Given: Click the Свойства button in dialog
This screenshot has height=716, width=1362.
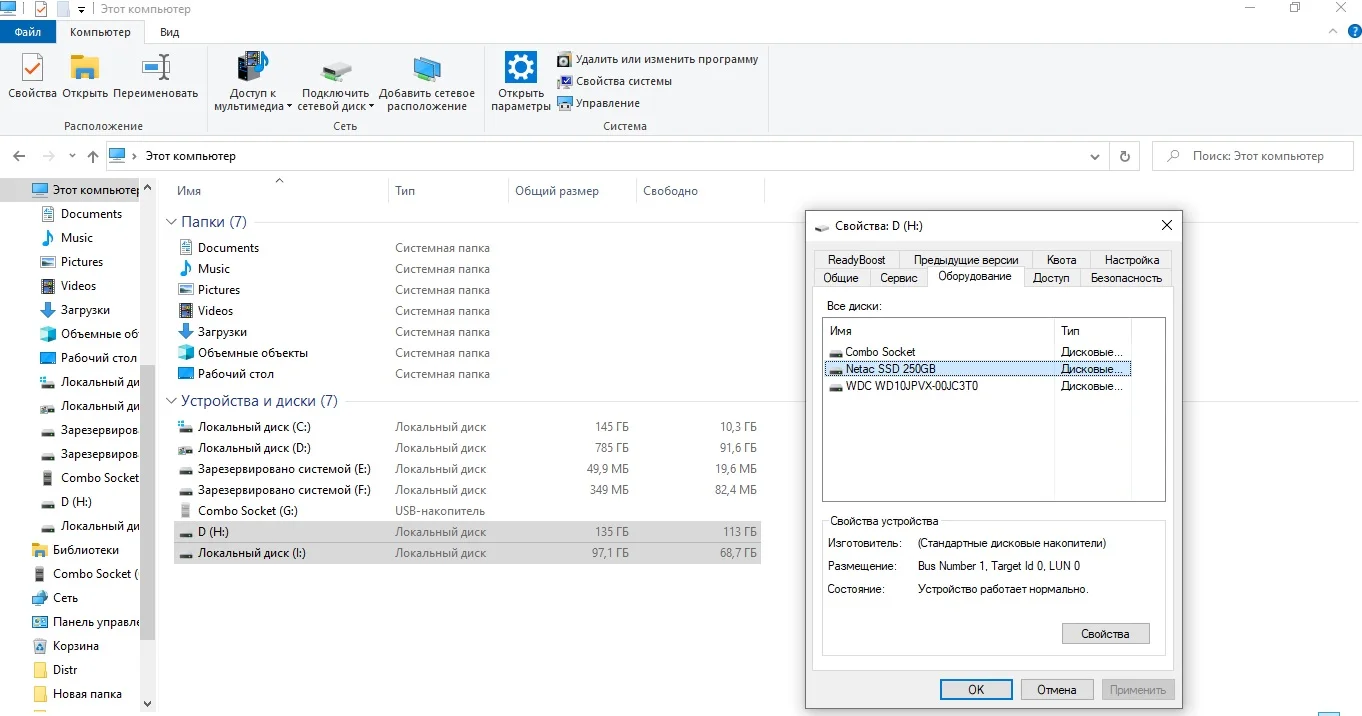Looking at the screenshot, I should pos(1105,634).
